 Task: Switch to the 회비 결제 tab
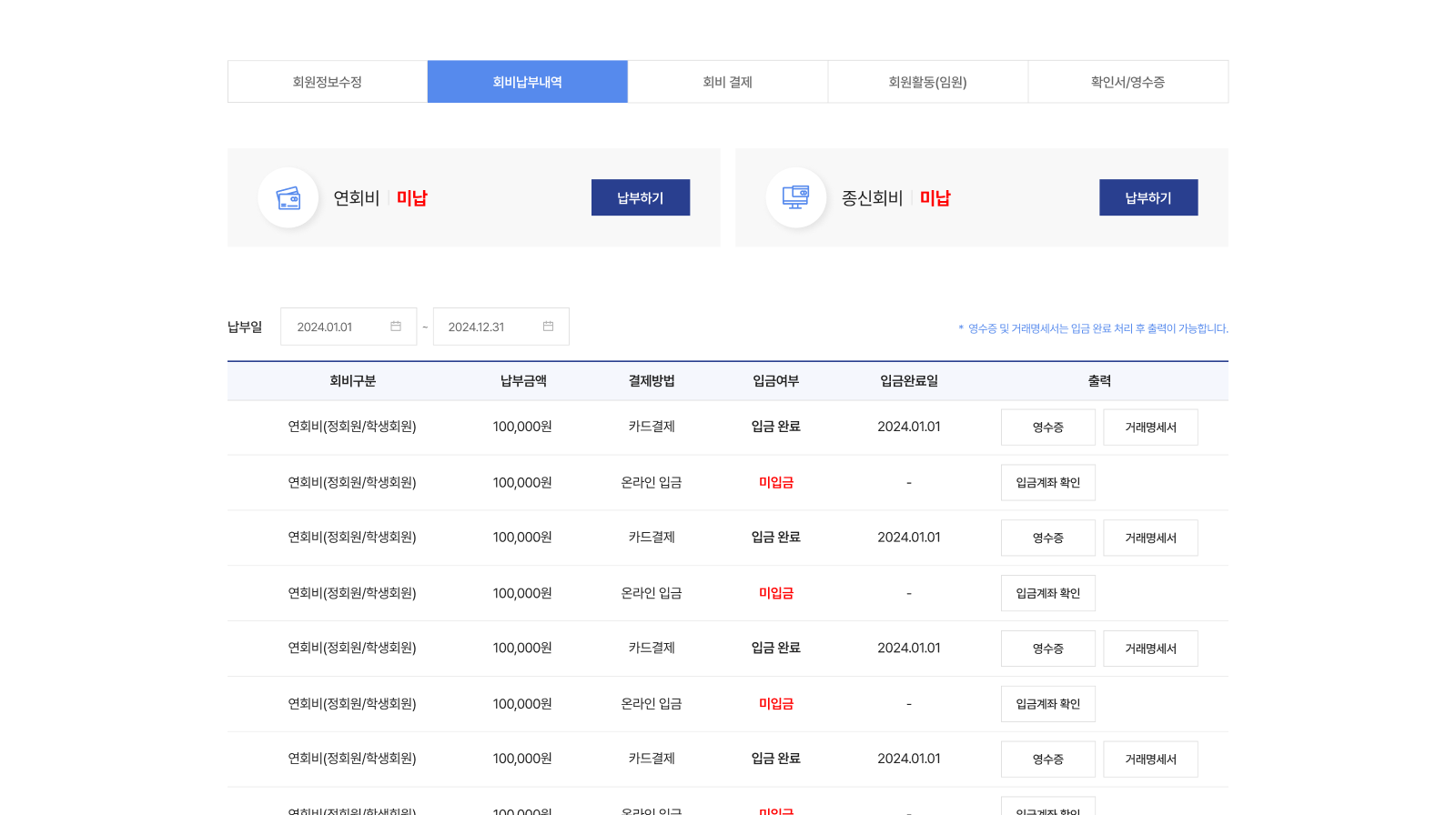click(728, 82)
